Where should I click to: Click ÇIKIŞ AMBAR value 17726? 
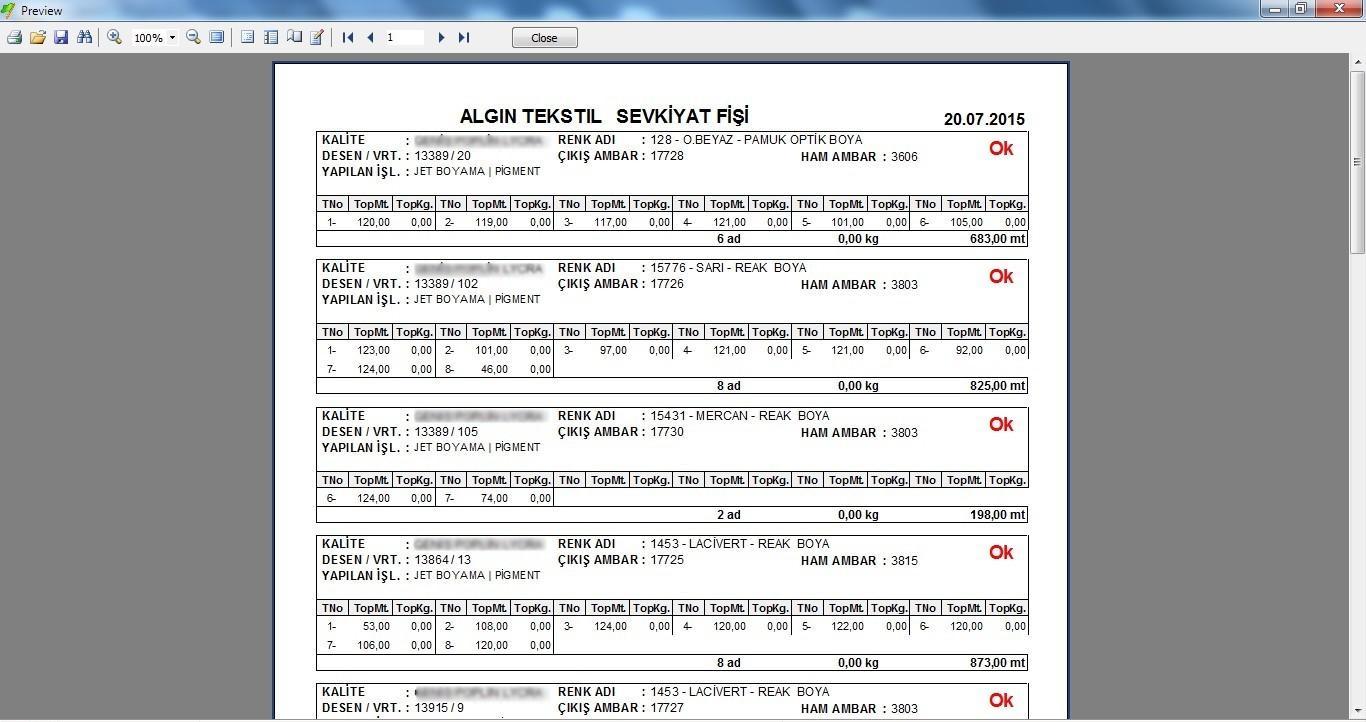(x=667, y=284)
